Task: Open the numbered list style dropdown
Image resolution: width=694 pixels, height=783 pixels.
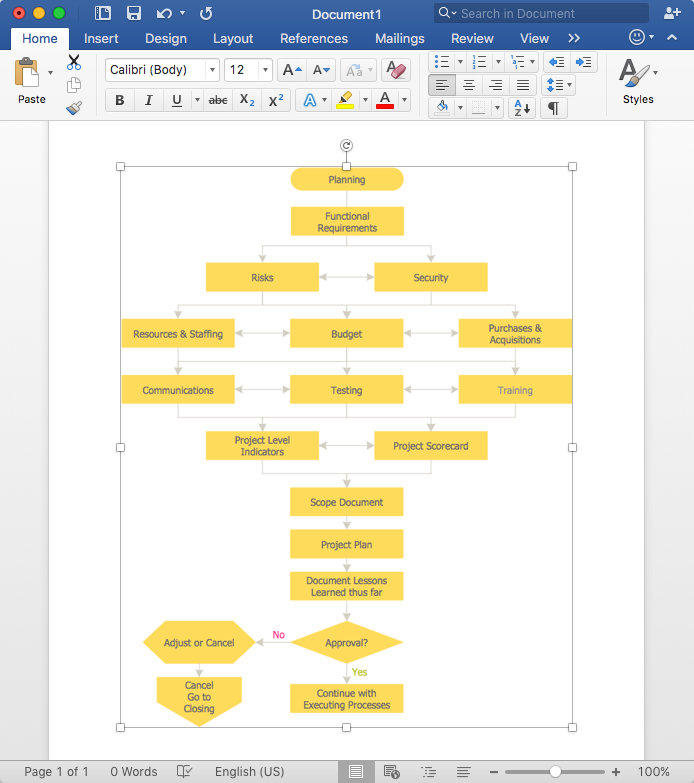Action: (x=498, y=62)
